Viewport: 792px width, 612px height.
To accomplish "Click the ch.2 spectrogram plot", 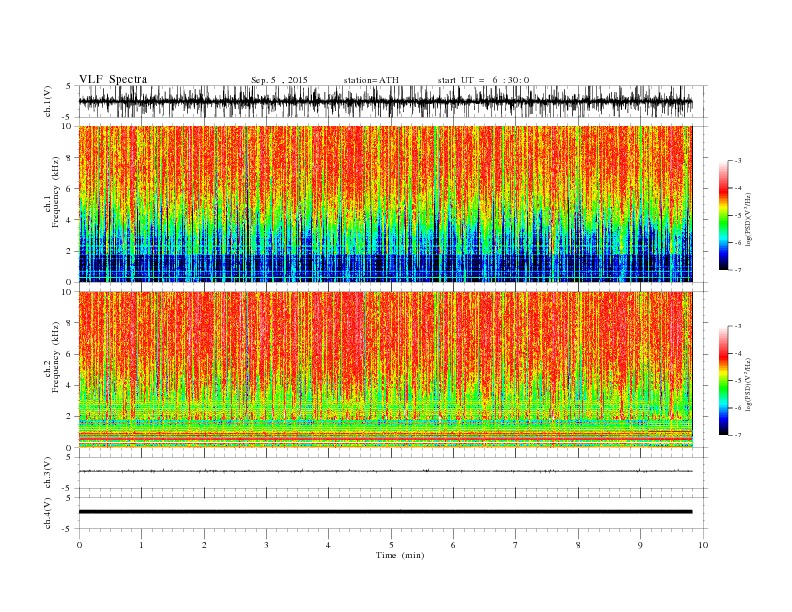I will point(386,370).
